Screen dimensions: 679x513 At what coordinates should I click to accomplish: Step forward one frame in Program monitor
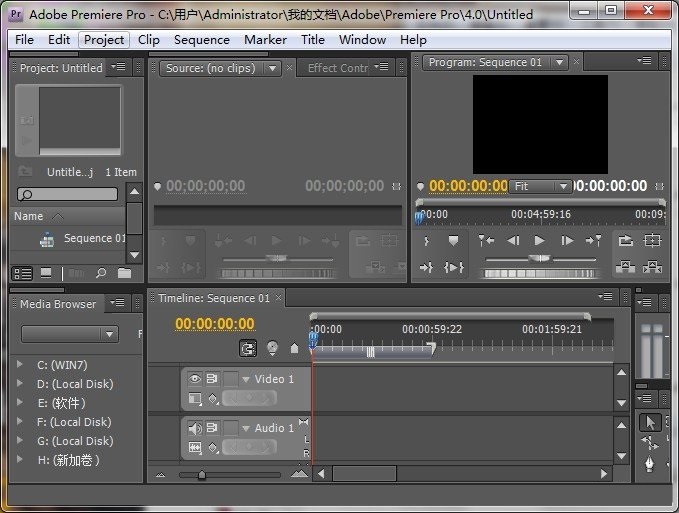tap(567, 241)
